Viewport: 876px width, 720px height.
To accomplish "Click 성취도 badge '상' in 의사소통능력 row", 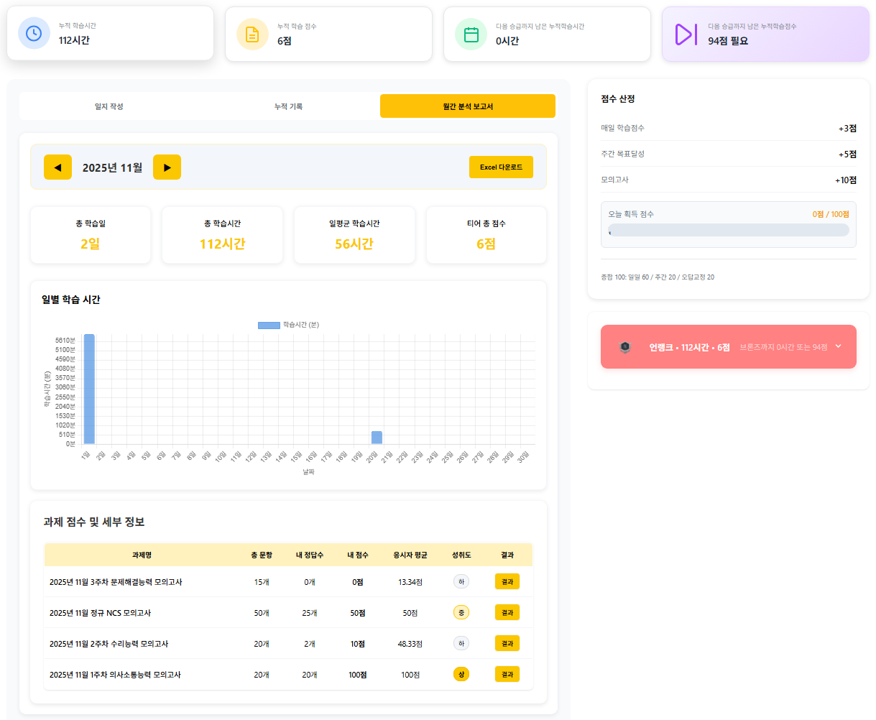I will pyautogui.click(x=461, y=674).
